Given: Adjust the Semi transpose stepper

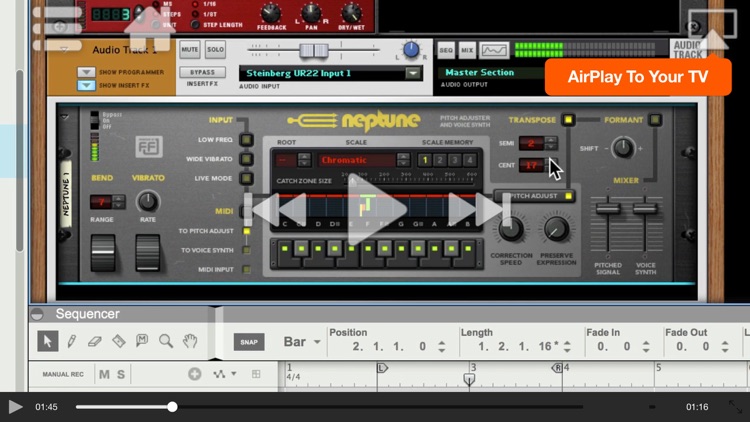Looking at the screenshot, I should tap(551, 143).
